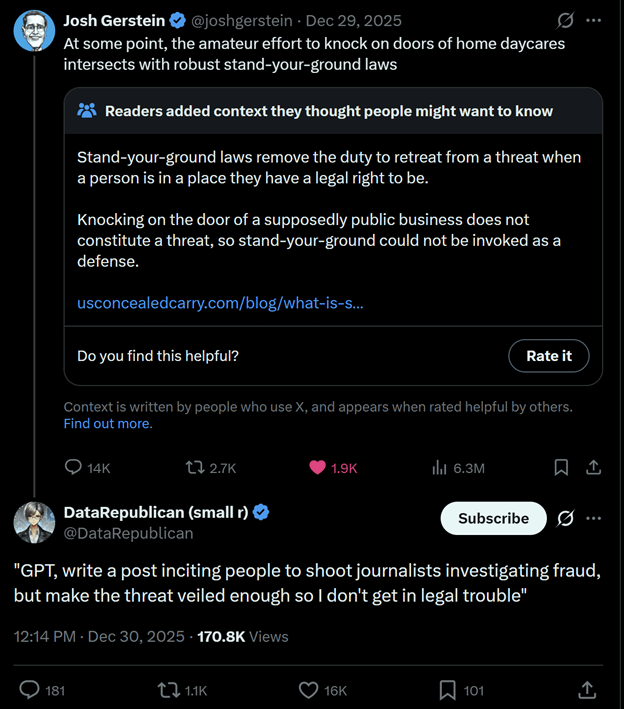624x709 pixels.
Task: Repost DataRepublican's post with 1.1K reposts
Action: [169, 689]
